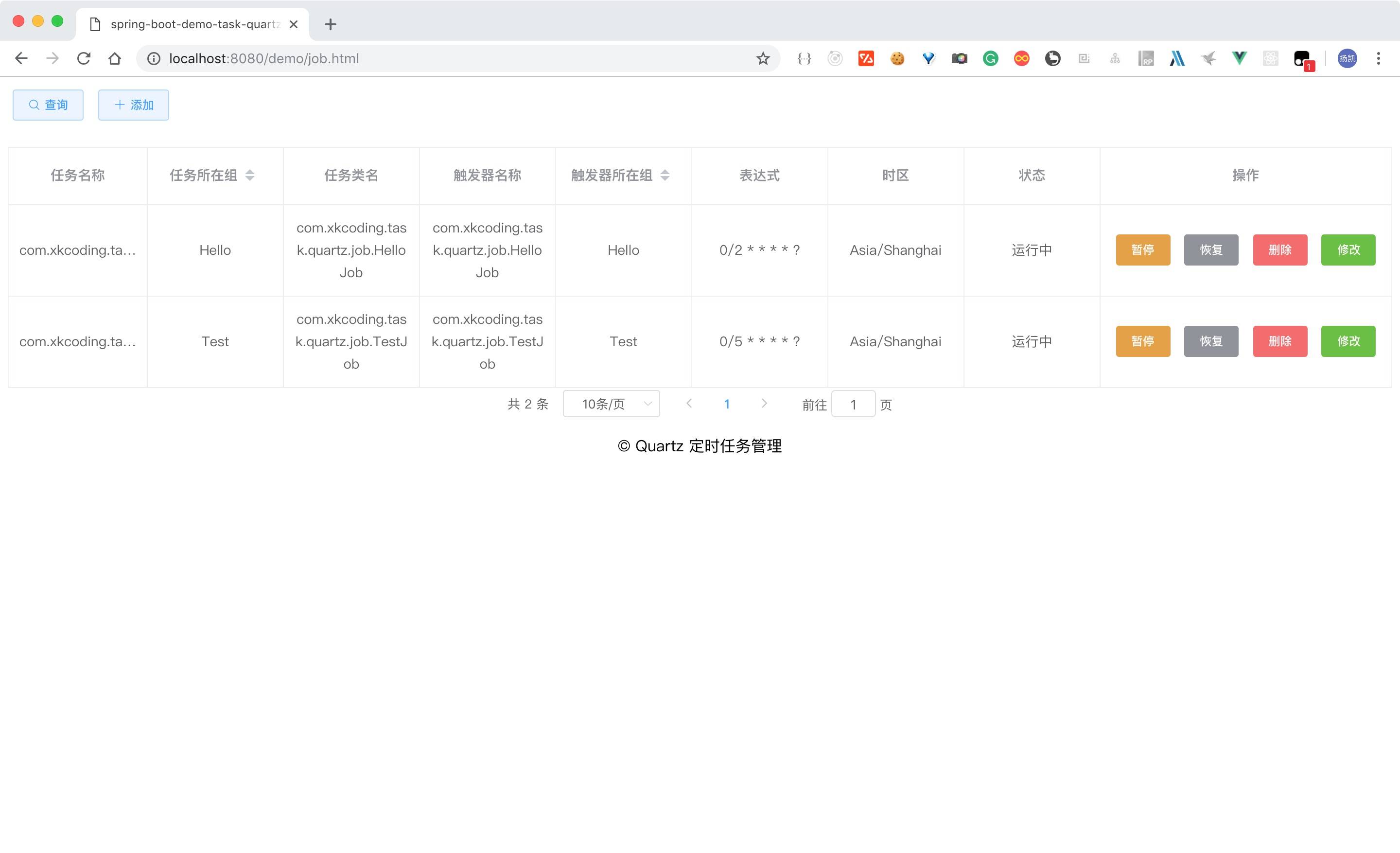Pause the Hello job with orange 暂停
1400x853 pixels.
[x=1143, y=250]
